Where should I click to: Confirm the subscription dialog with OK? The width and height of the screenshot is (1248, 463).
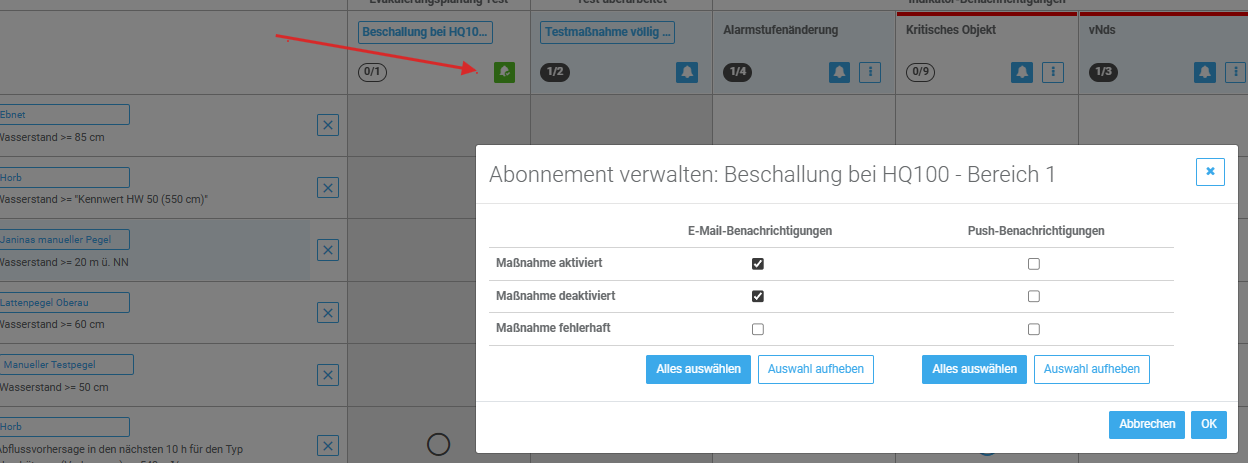point(1208,424)
